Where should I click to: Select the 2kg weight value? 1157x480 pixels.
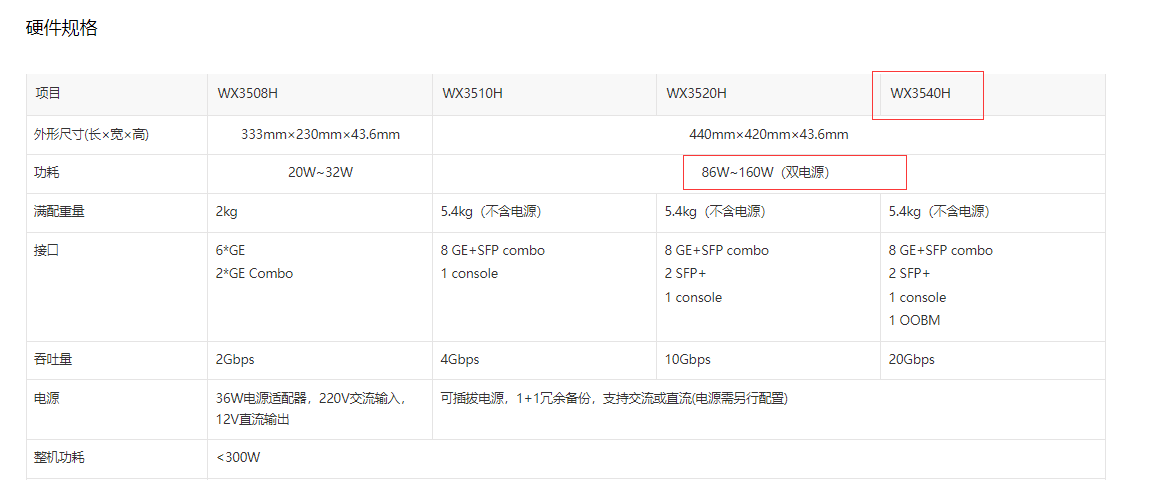point(226,212)
